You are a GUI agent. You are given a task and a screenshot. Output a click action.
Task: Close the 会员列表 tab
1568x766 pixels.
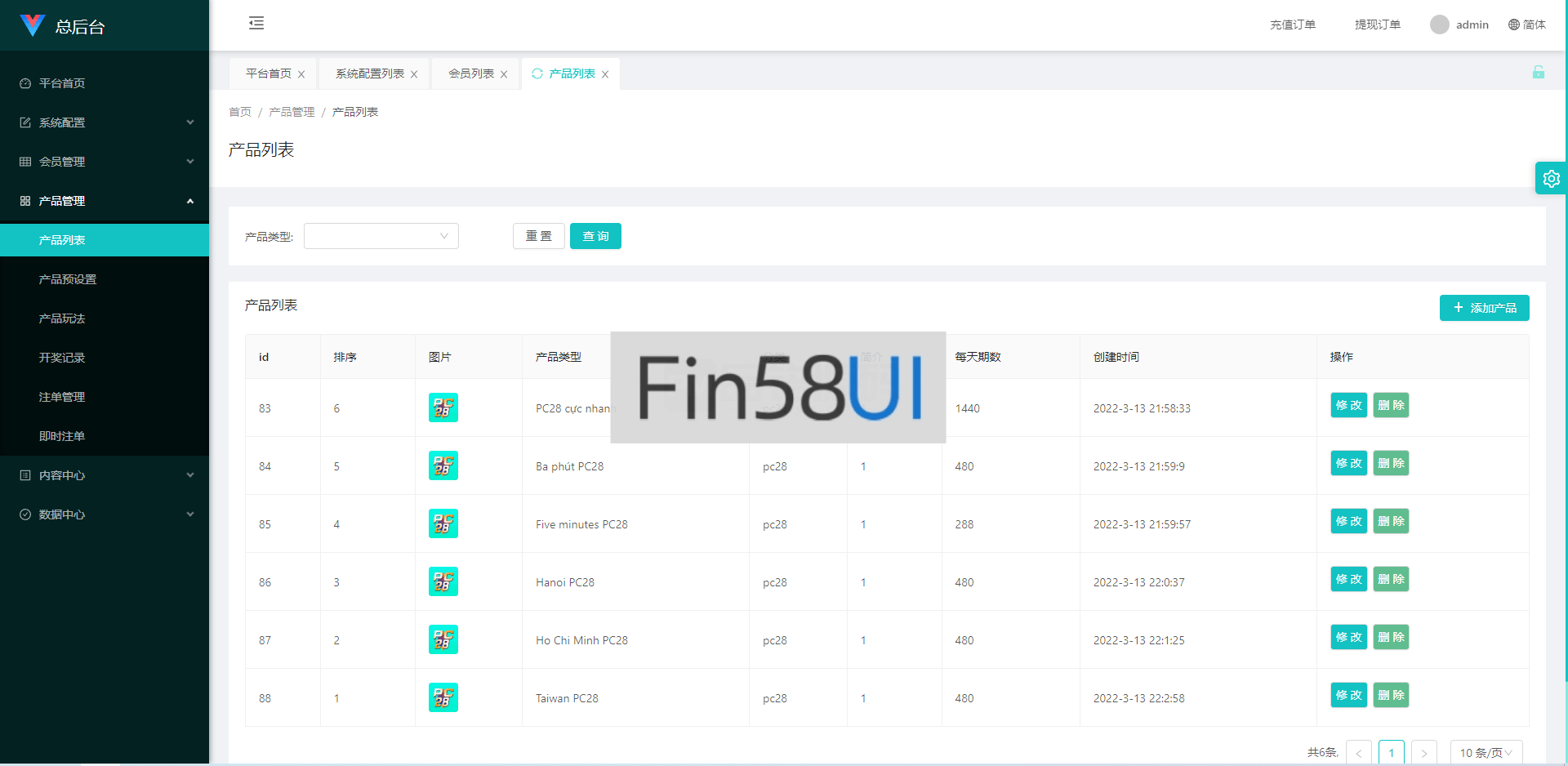(x=504, y=74)
